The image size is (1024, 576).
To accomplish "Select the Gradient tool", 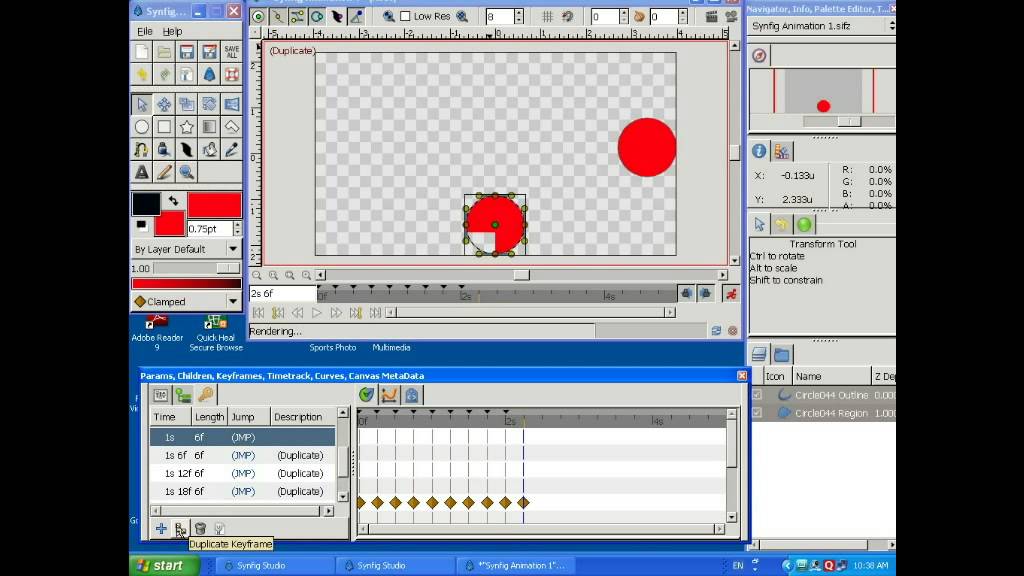I will coord(209,127).
